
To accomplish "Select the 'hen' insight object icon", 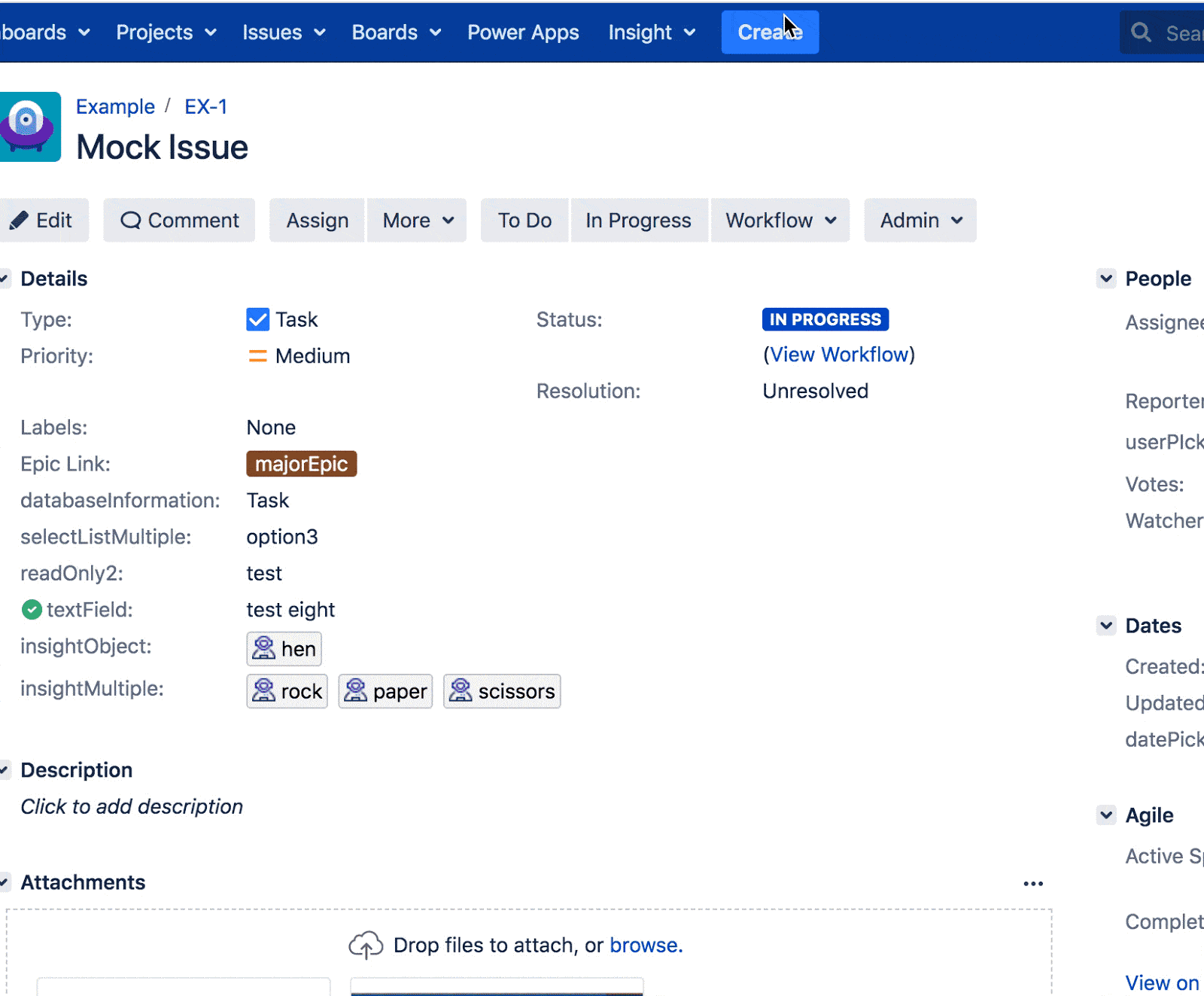I will click(x=263, y=648).
